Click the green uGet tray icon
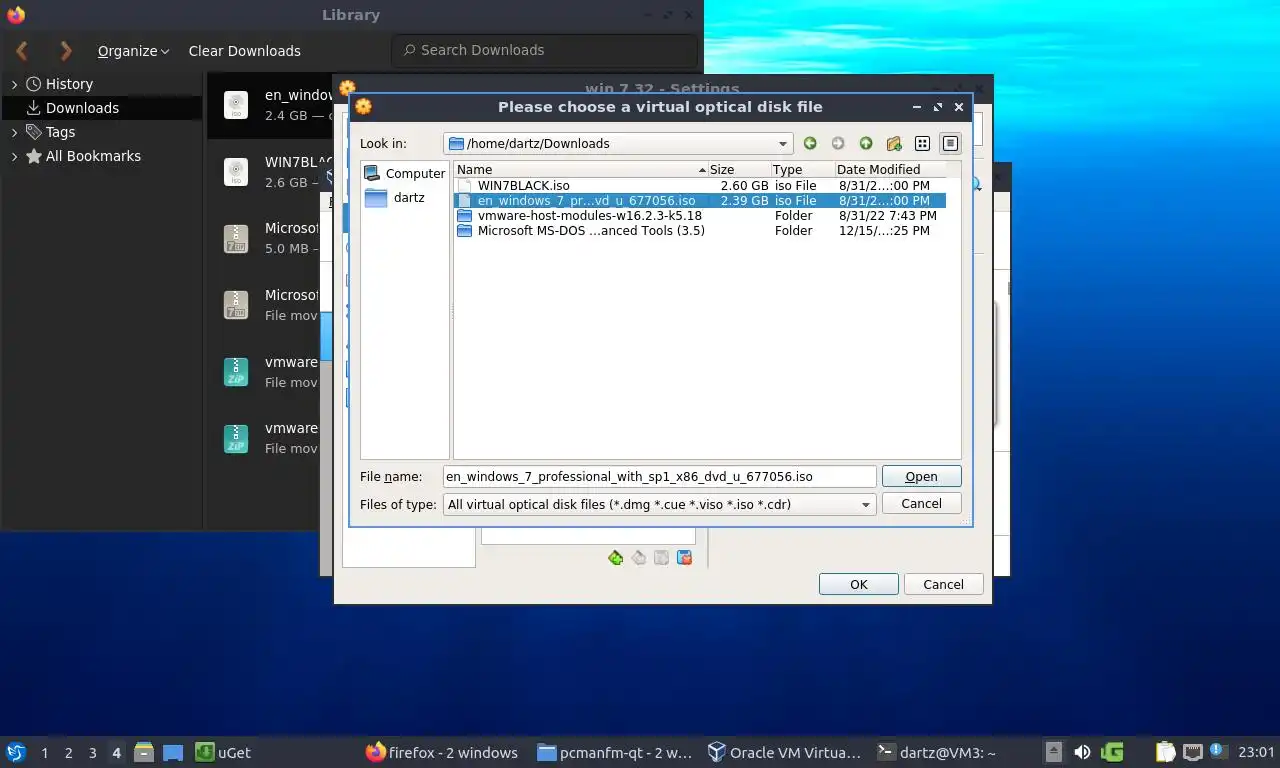This screenshot has height=768, width=1280. pos(1112,752)
